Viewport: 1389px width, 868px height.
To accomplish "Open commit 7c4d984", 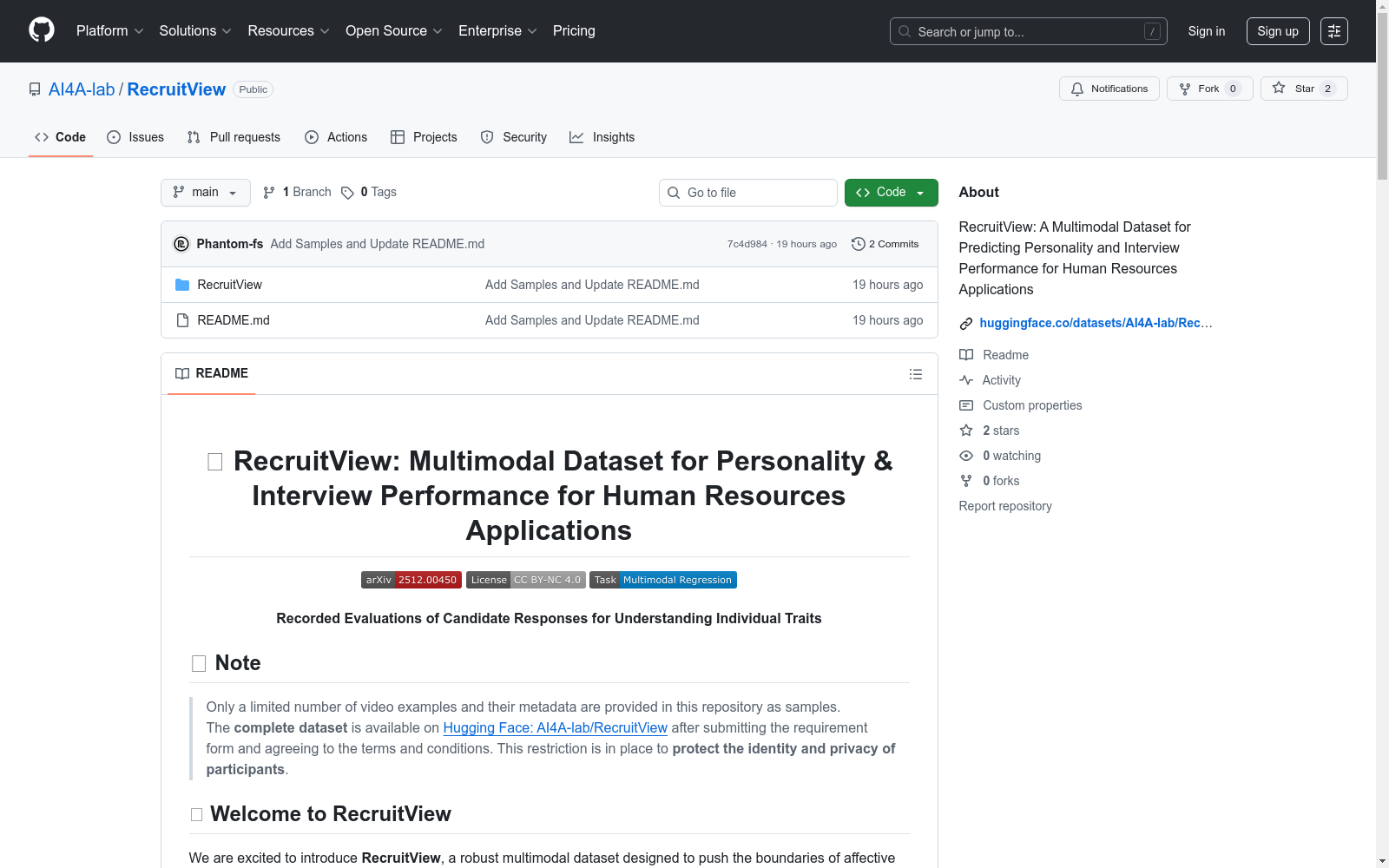I will click(747, 244).
